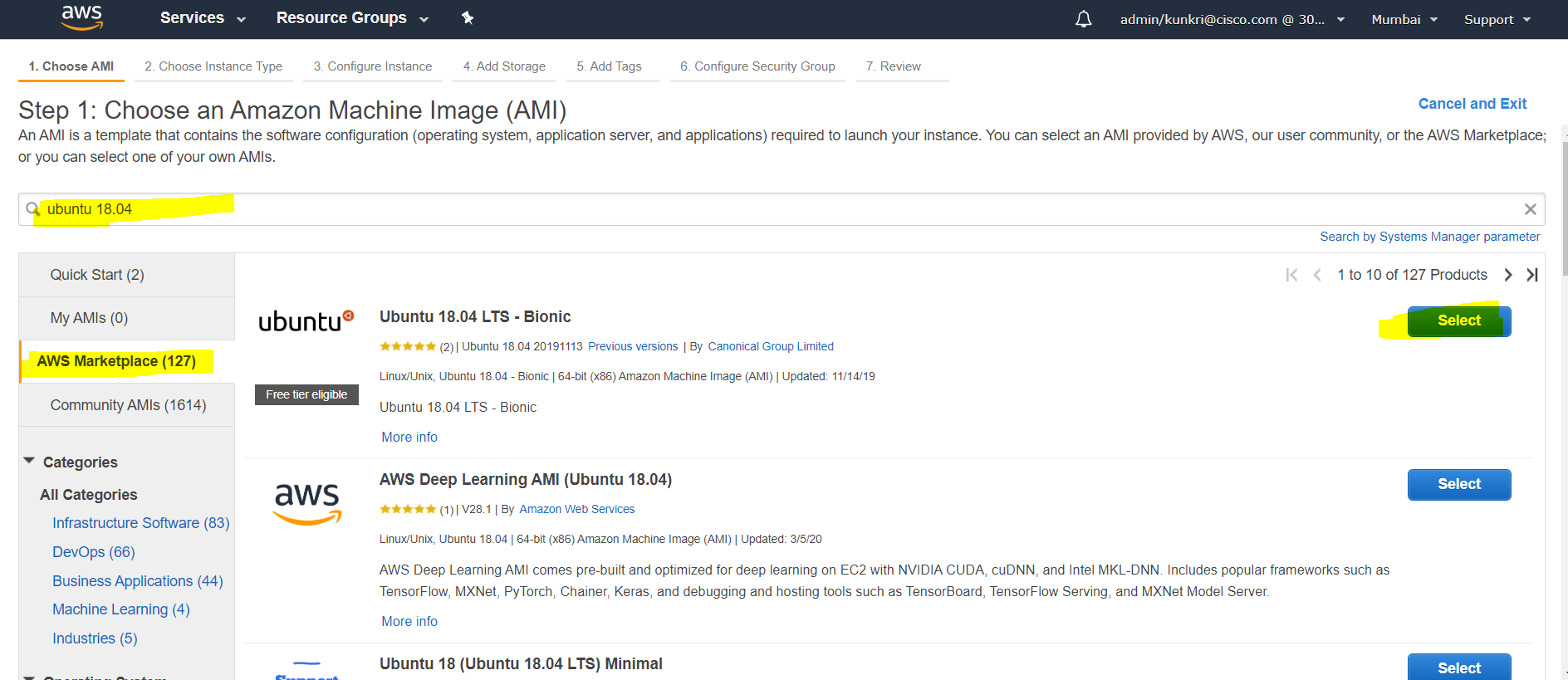1568x680 pixels.
Task: Click Cancel and Exit link
Action: (1472, 104)
